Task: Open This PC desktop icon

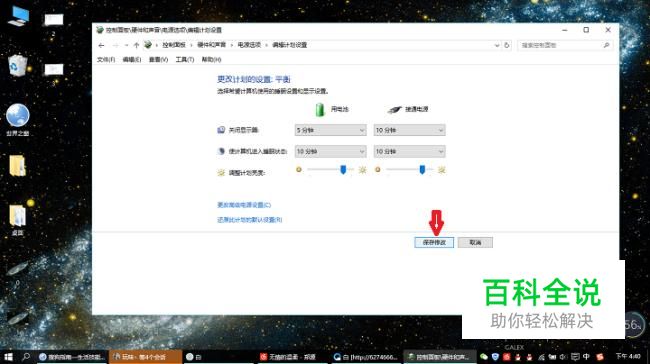Action: [19, 17]
